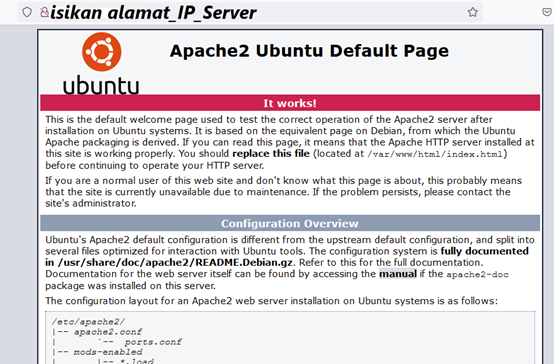
Task: Click the mods-enabled entry in tree
Action: click(108, 352)
